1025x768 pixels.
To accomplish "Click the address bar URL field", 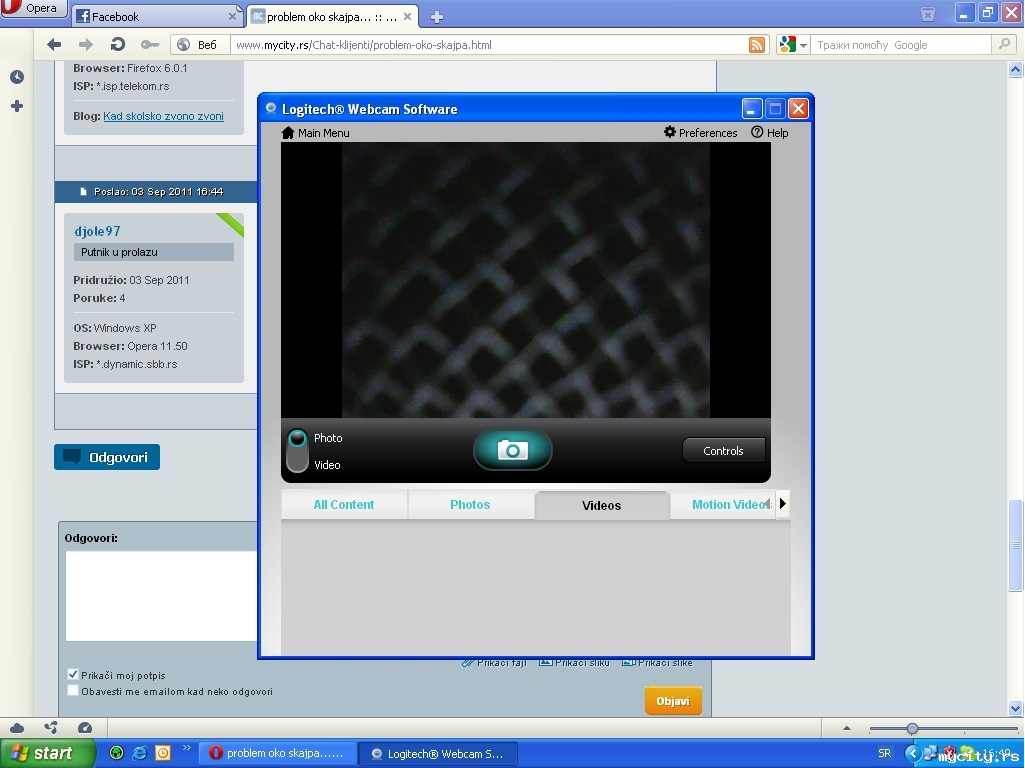I will [x=488, y=44].
